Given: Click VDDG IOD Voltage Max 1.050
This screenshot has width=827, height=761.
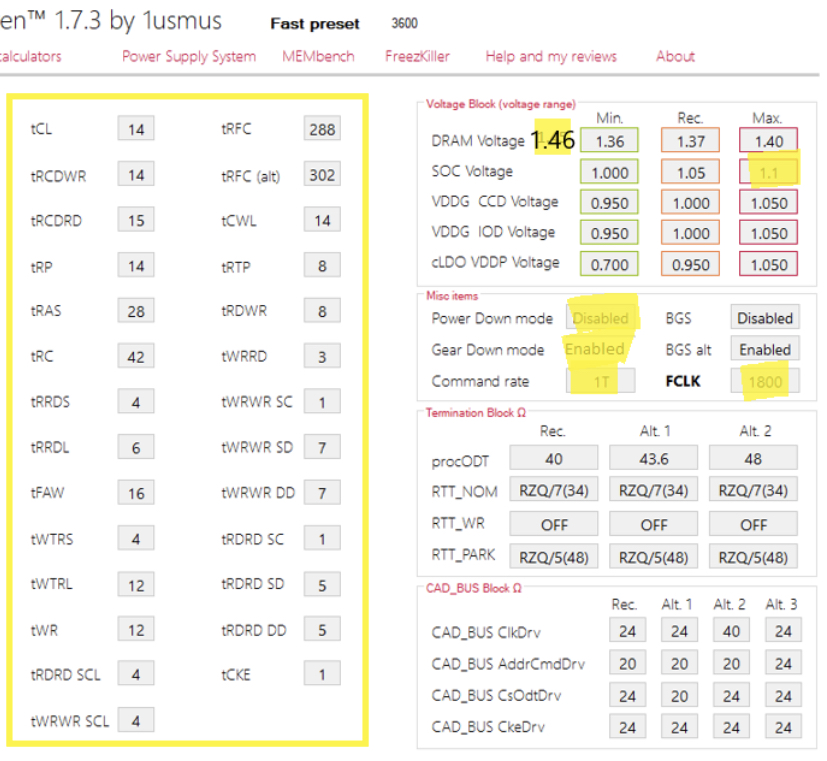Looking at the screenshot, I should (x=768, y=233).
